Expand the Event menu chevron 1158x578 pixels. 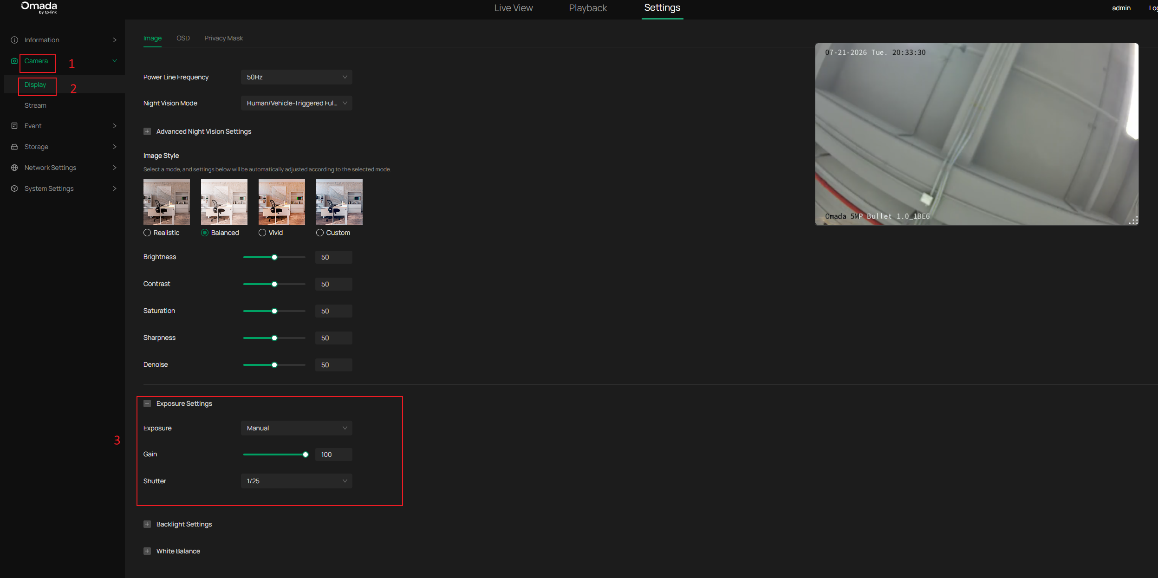click(x=114, y=126)
